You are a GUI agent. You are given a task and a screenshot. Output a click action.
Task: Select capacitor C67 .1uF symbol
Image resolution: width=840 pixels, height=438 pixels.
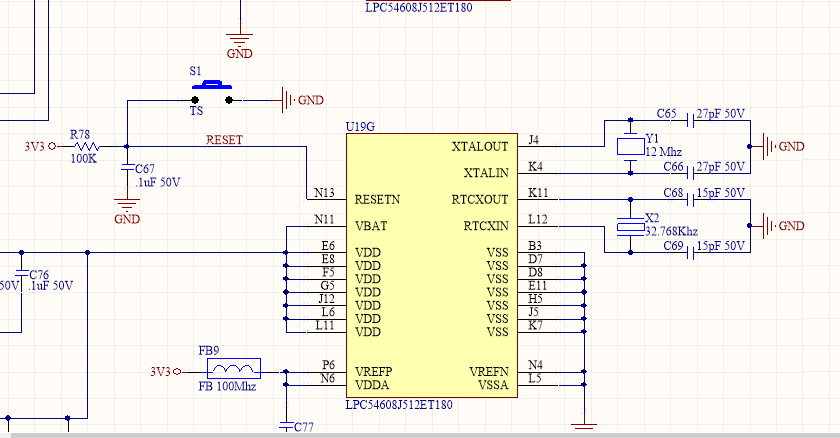[x=128, y=168]
